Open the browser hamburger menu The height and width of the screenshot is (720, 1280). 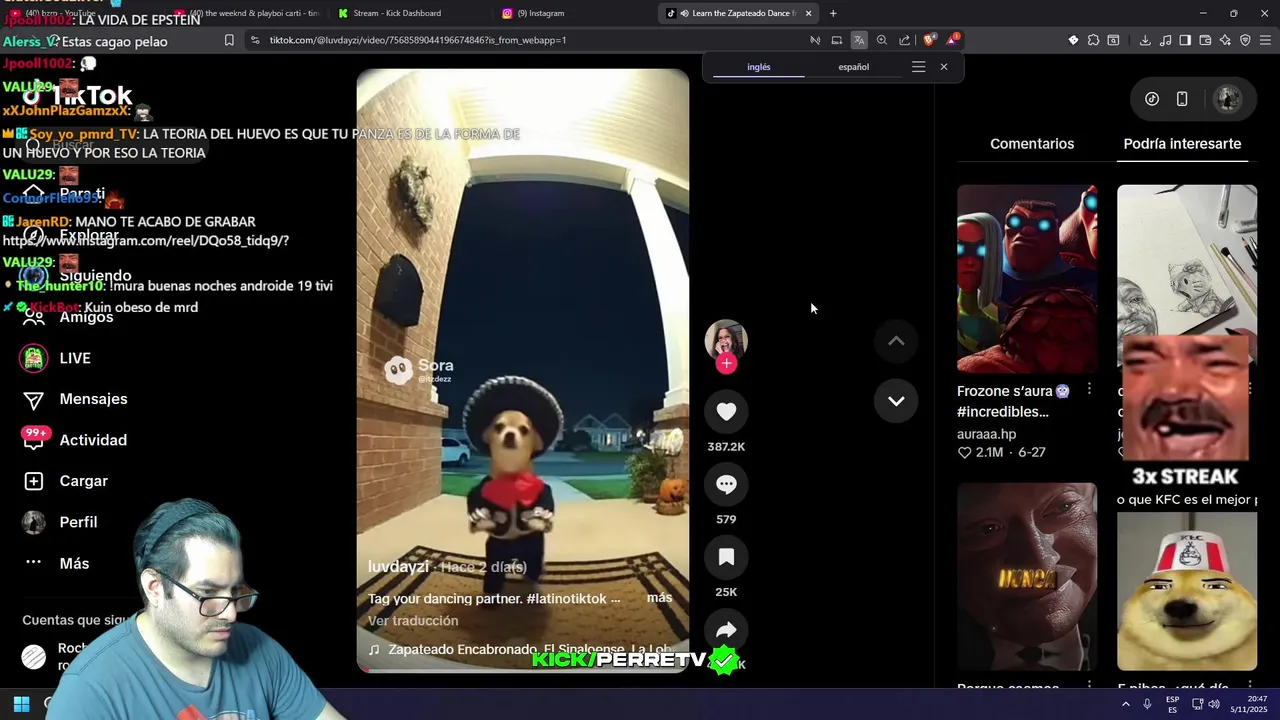[x=1266, y=40]
